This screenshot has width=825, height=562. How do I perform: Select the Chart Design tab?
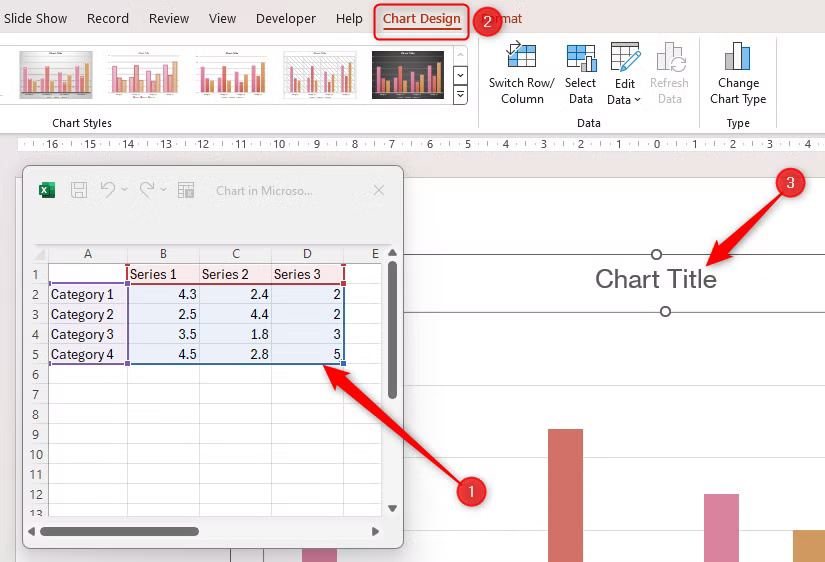pyautogui.click(x=421, y=19)
